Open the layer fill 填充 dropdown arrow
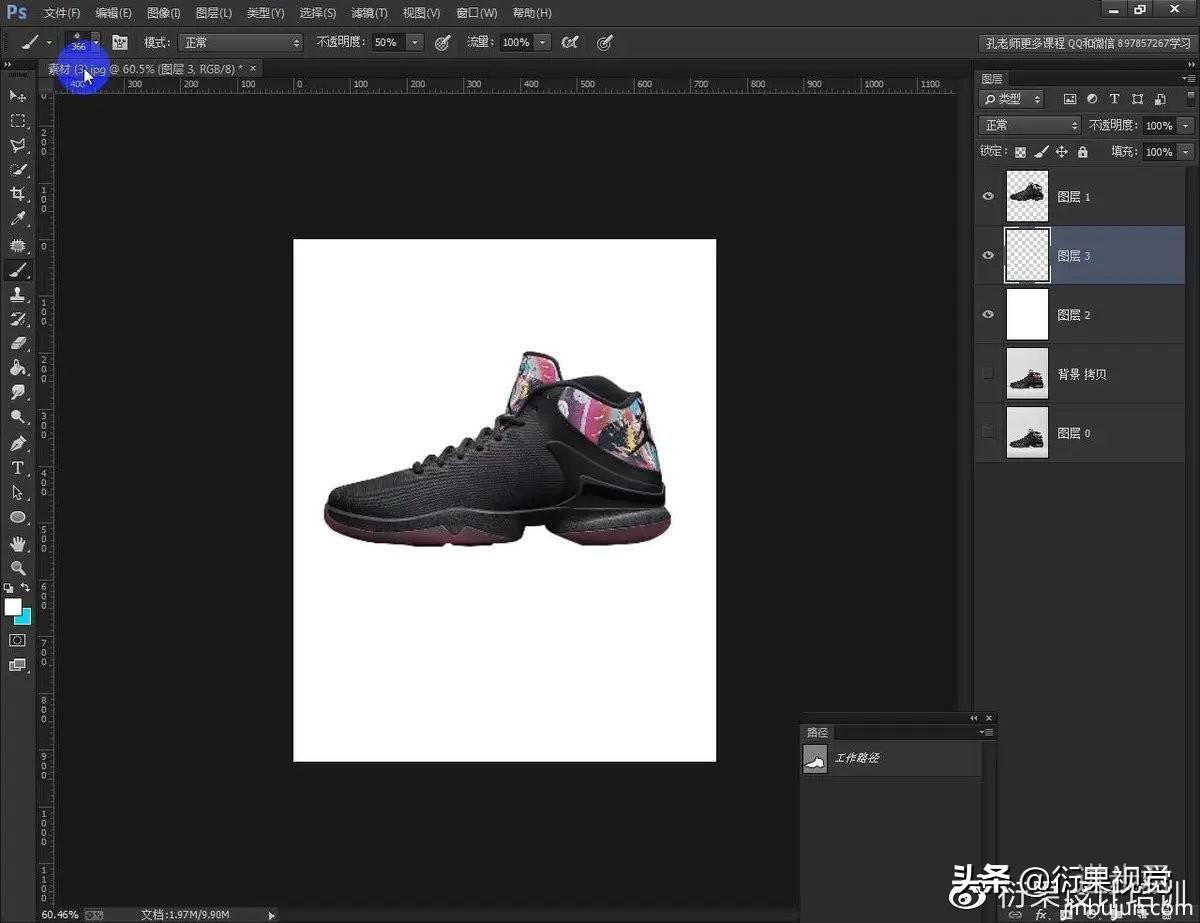The height and width of the screenshot is (923, 1200). pyautogui.click(x=1186, y=152)
